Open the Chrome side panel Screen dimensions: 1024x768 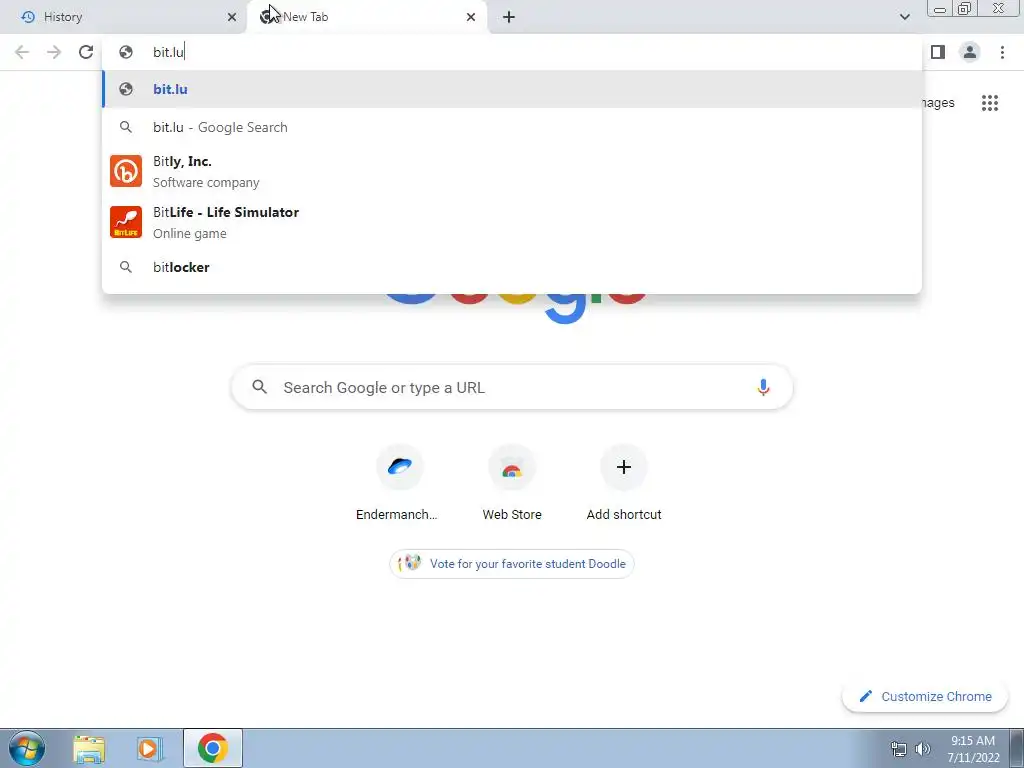938,52
